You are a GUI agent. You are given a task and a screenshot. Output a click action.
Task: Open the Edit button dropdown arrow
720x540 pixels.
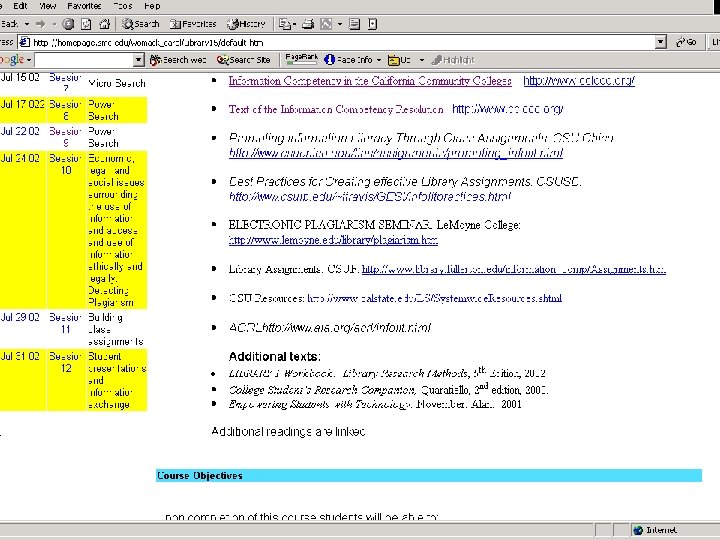click(x=340, y=24)
